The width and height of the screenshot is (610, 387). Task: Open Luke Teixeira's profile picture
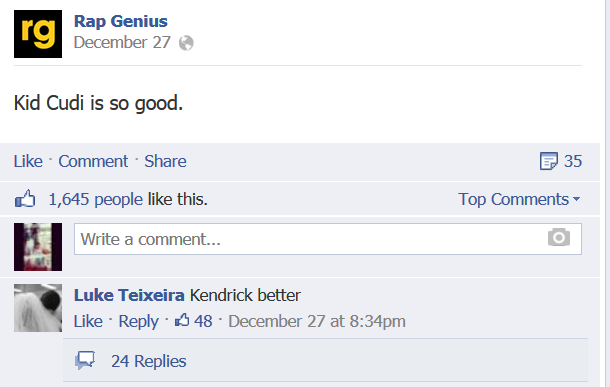point(38,308)
